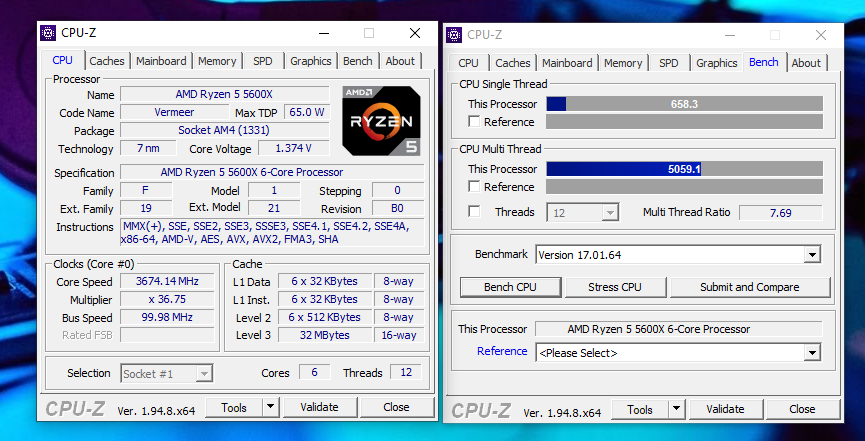
Task: Click the Name field AMD Ryzen 5 5600X
Action: click(x=225, y=94)
